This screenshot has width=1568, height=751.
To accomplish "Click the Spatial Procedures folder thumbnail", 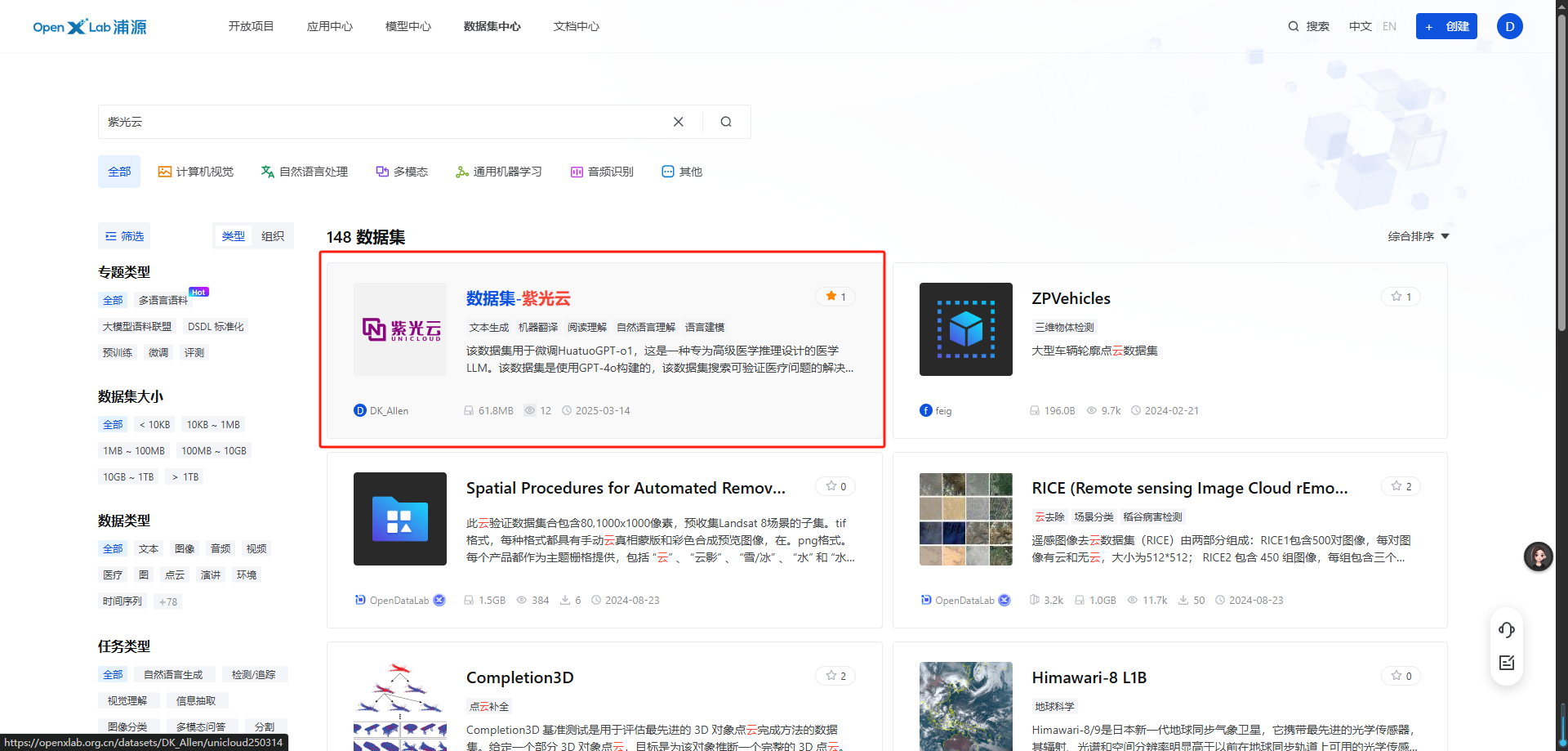I will click(x=400, y=519).
